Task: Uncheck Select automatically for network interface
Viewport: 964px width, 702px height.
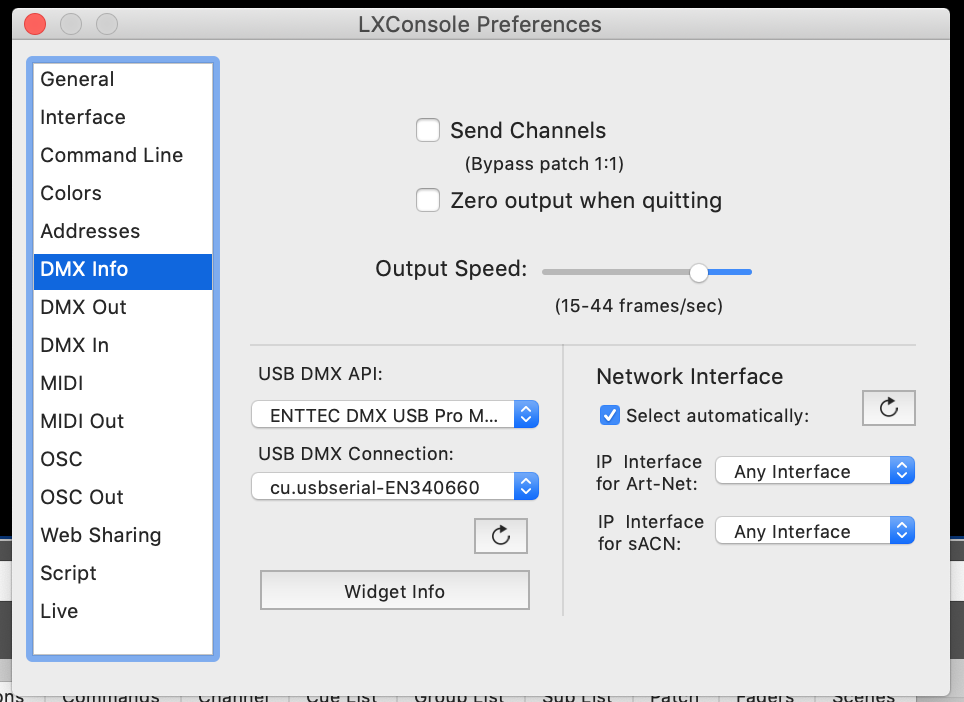Action: point(610,416)
